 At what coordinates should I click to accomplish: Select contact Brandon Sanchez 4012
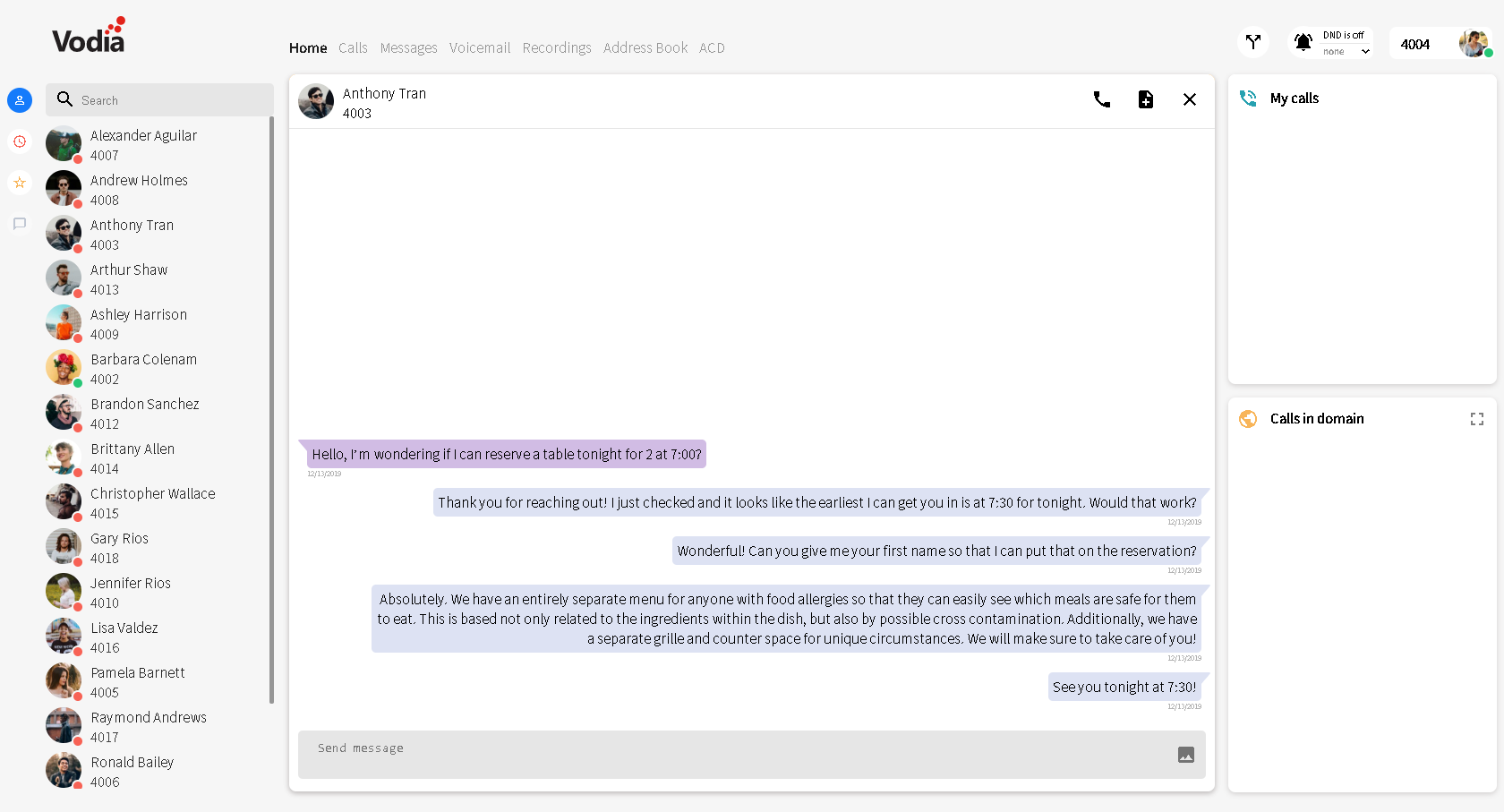[x=158, y=414]
